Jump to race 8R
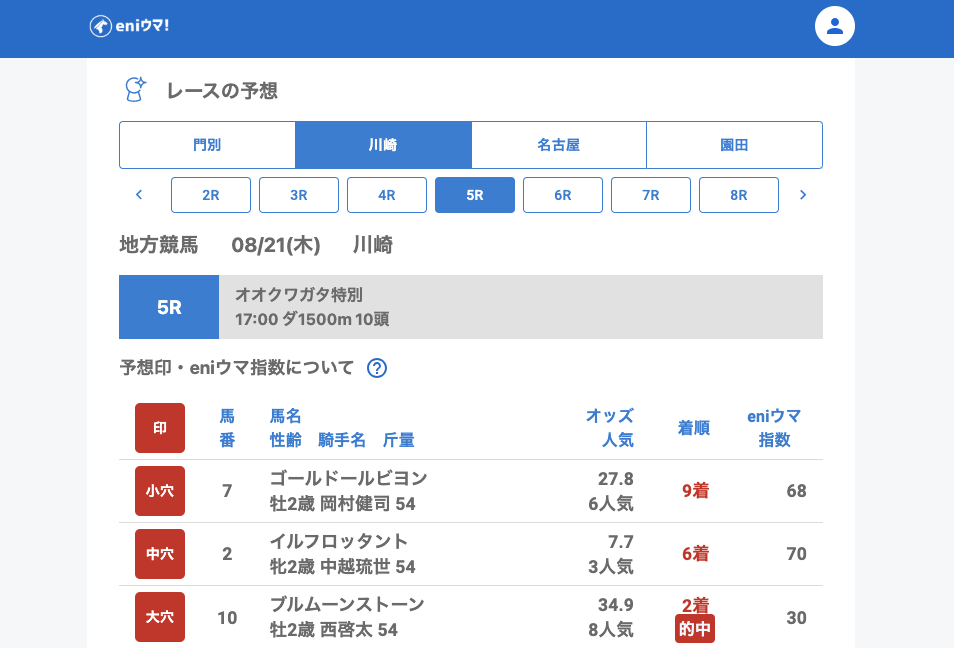 point(739,195)
